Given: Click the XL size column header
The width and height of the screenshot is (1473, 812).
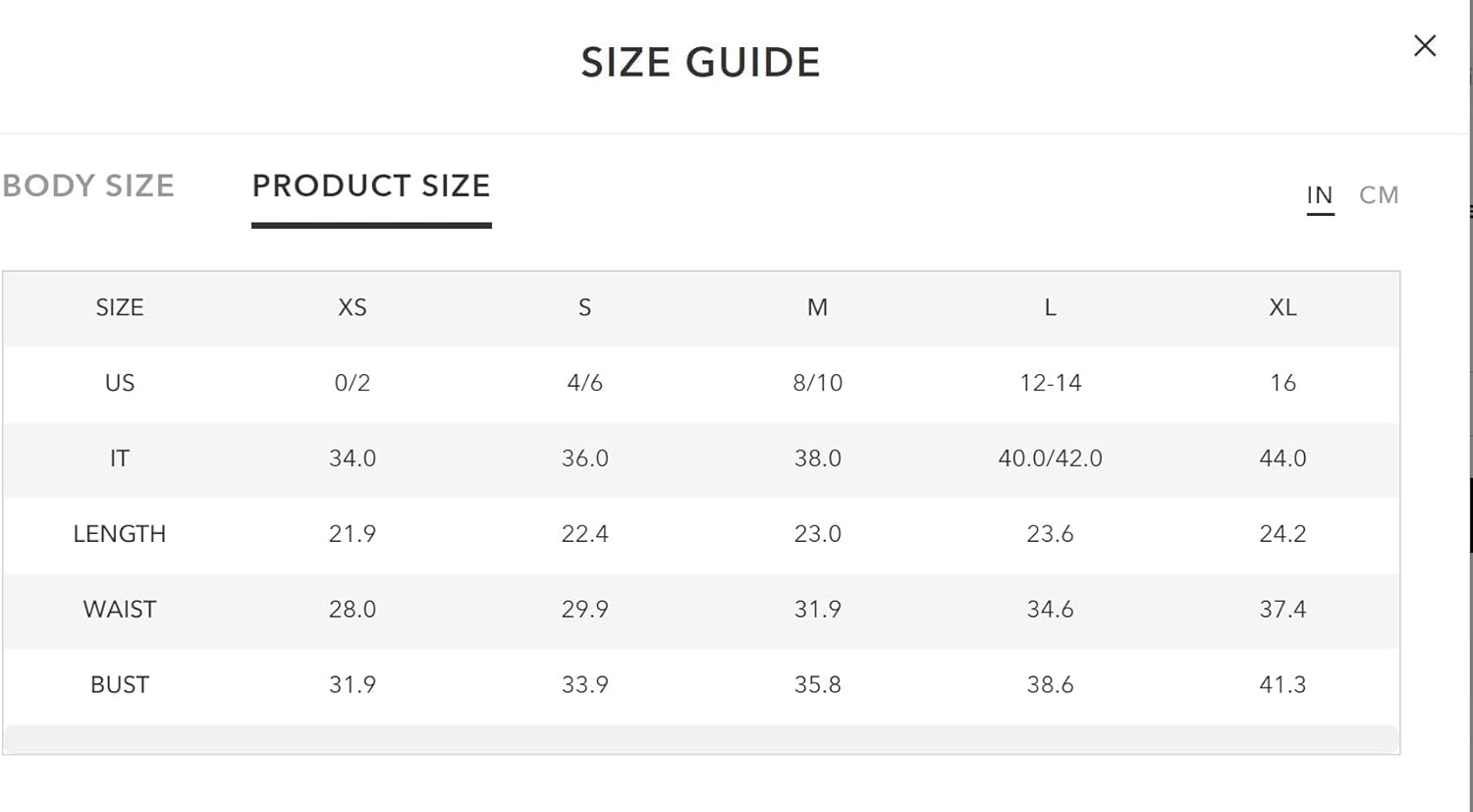Looking at the screenshot, I should pos(1282,307).
